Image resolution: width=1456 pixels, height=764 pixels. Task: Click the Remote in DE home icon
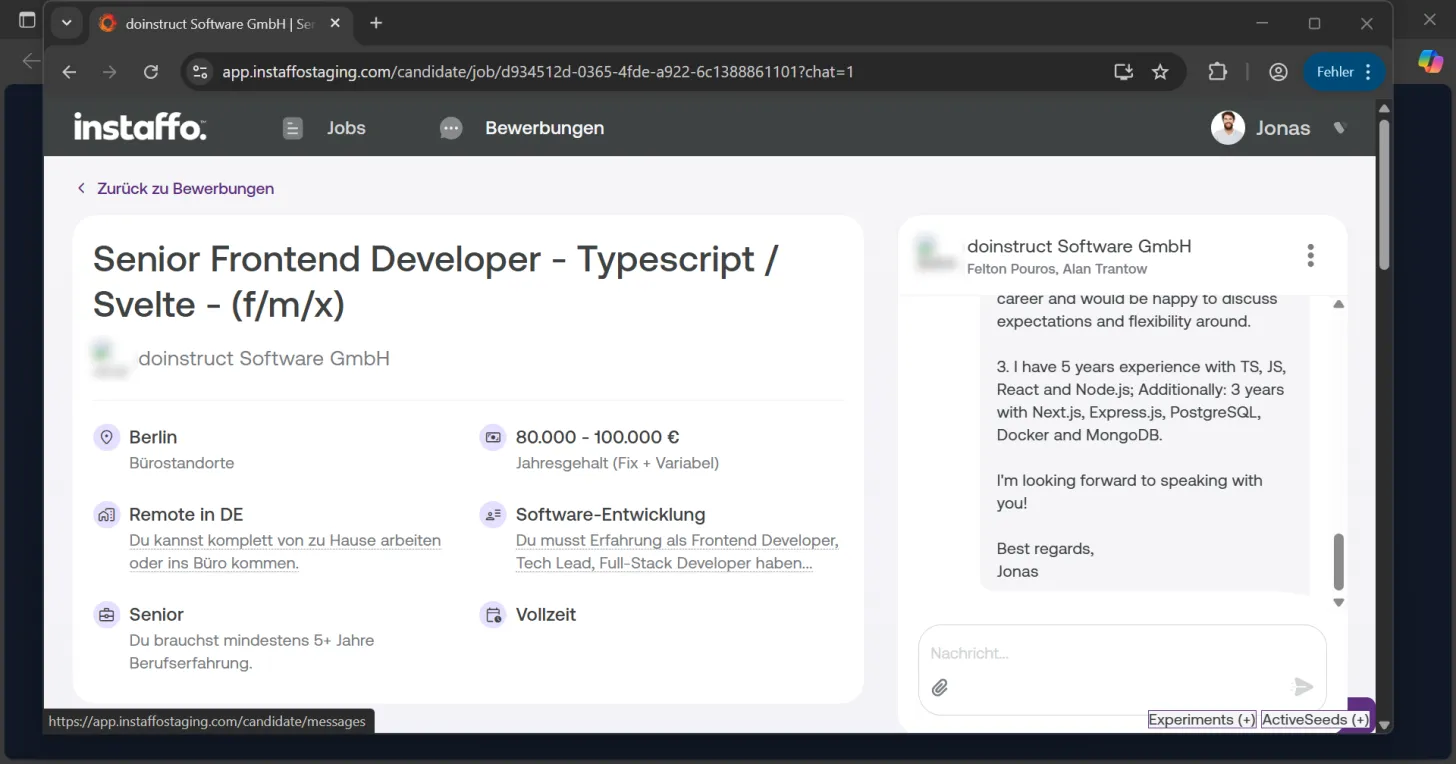coord(107,515)
